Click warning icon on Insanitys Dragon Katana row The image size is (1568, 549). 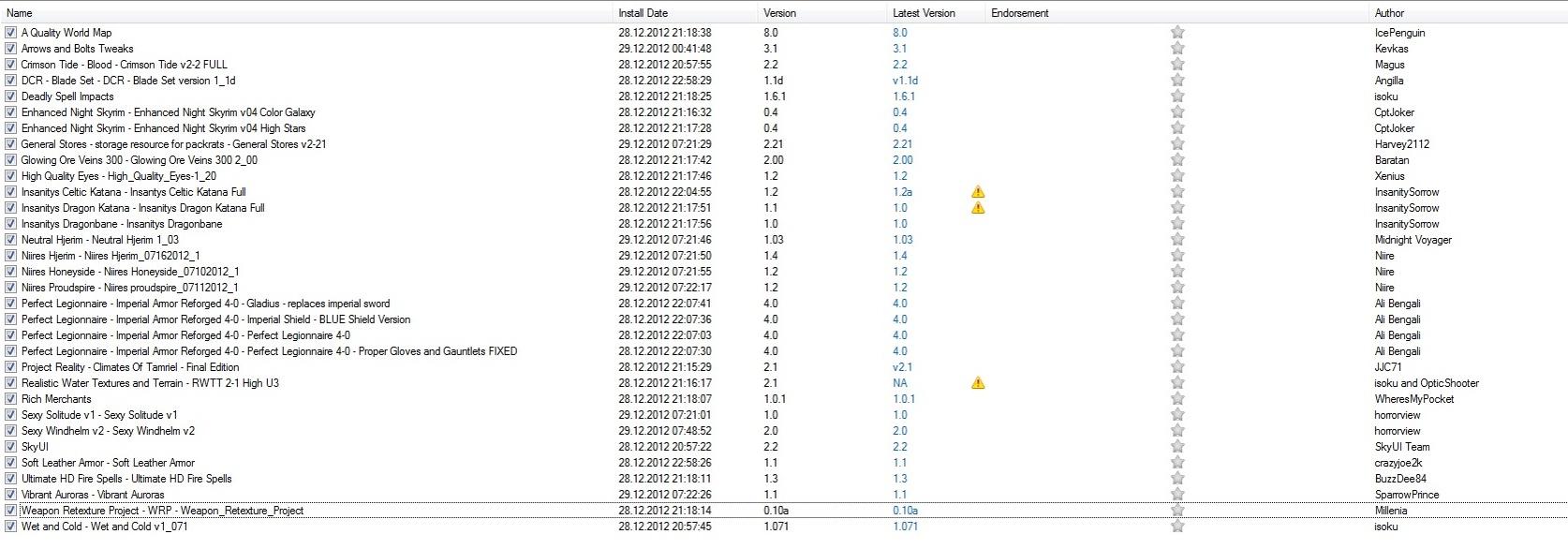tap(978, 208)
